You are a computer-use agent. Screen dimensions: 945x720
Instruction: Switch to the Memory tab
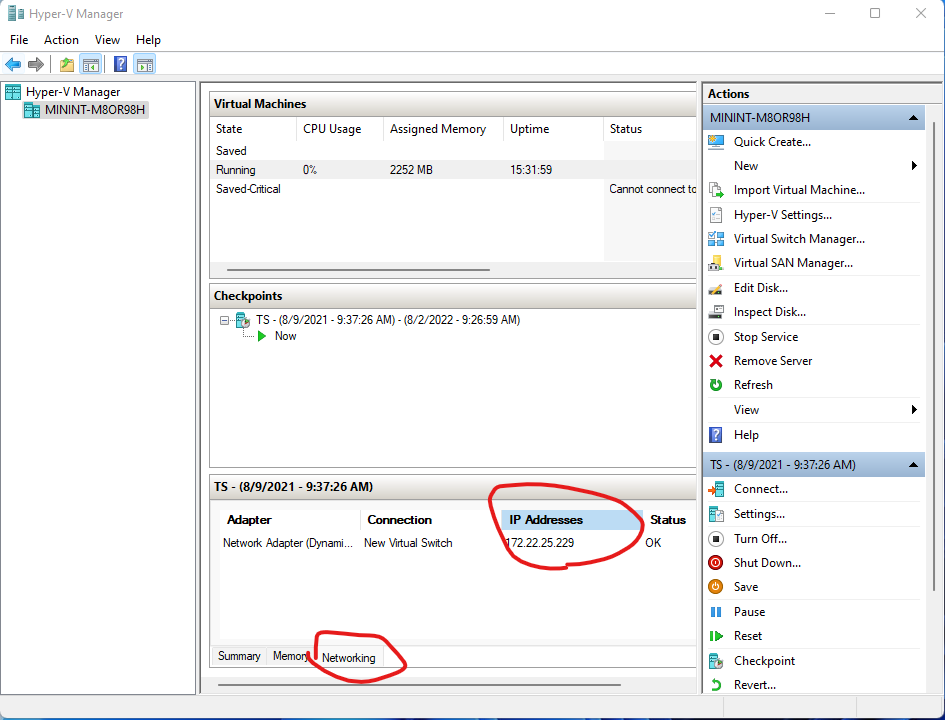289,656
